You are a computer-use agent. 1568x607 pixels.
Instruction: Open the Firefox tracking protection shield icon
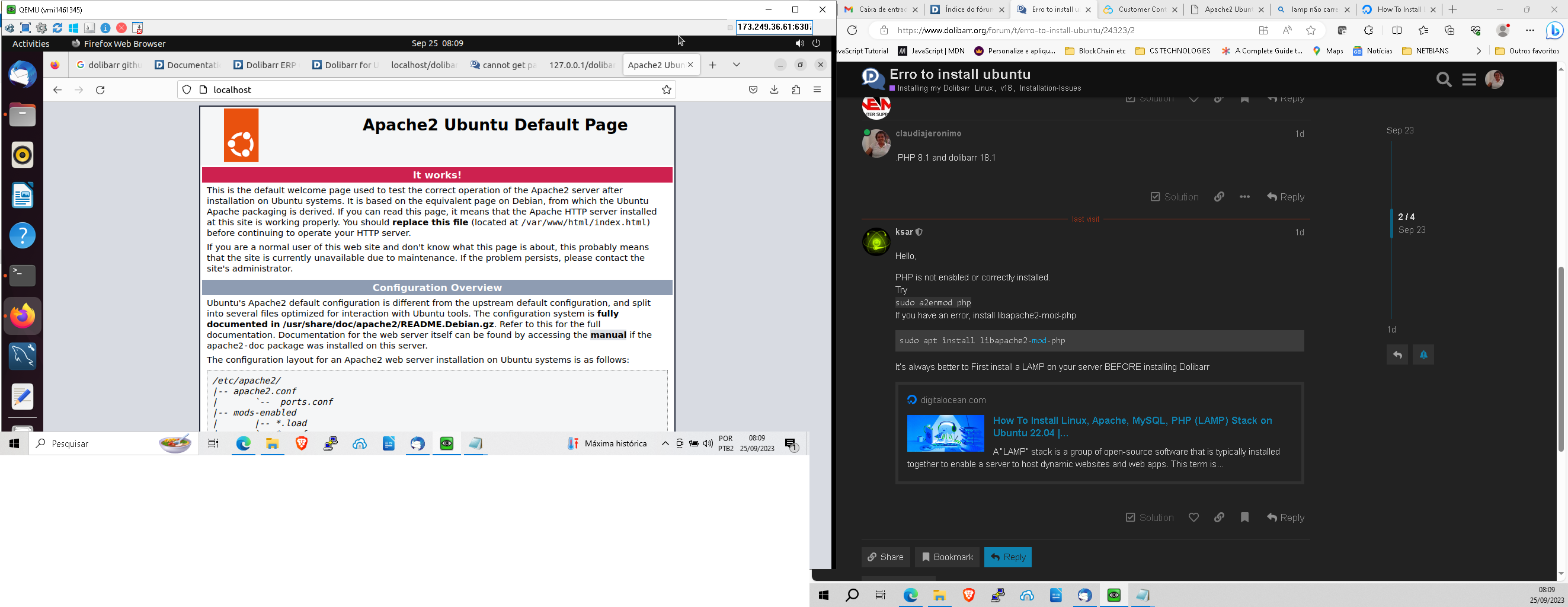coord(187,90)
